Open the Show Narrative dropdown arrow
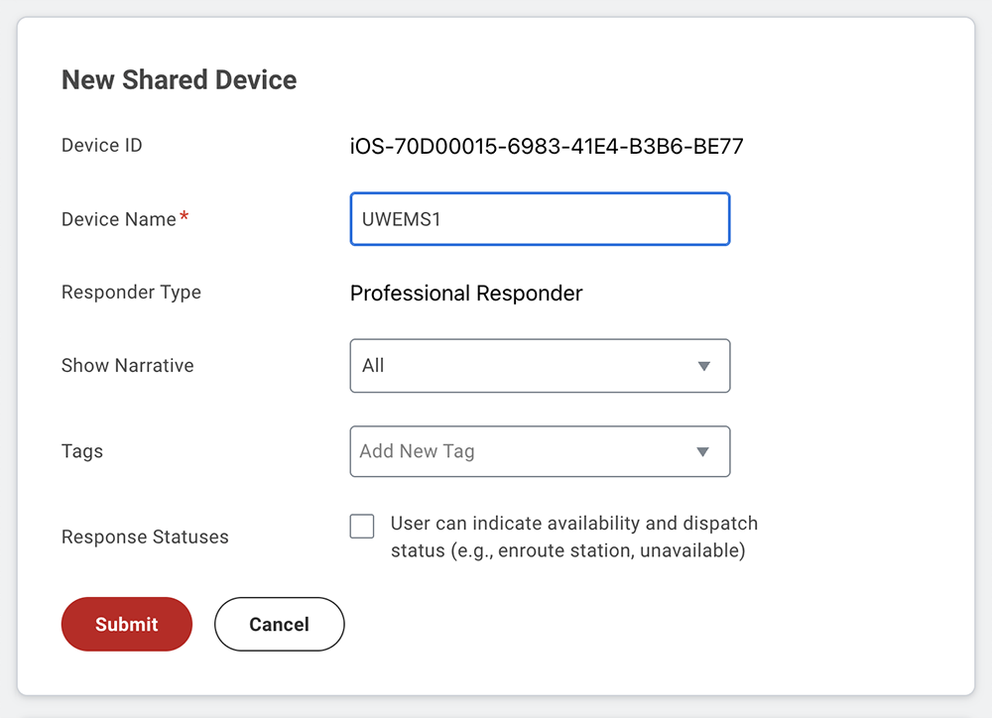Screen dimensions: 992x718 (703, 366)
